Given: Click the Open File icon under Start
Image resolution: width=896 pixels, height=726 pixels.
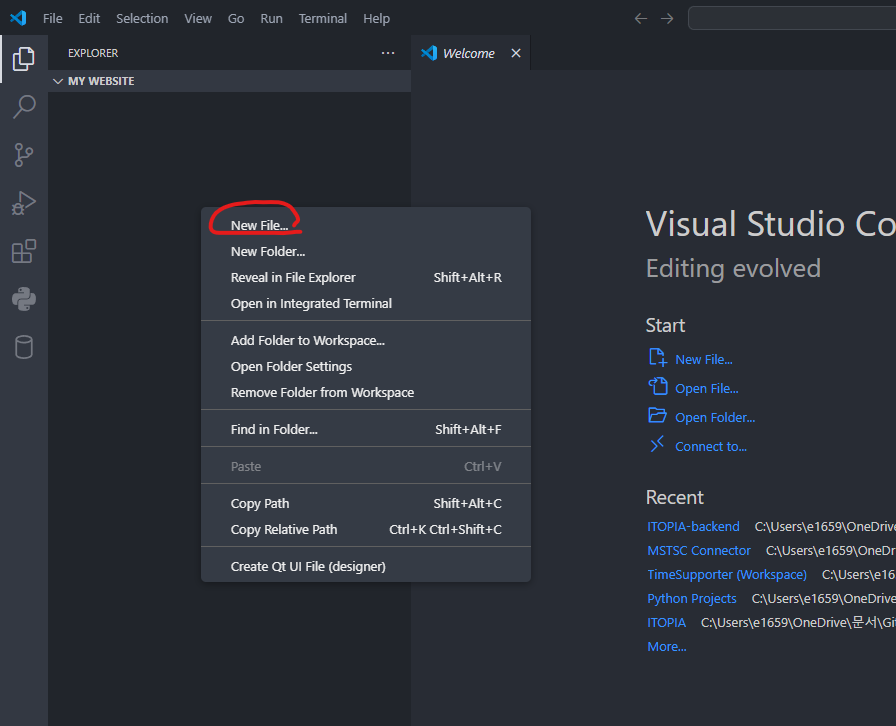Looking at the screenshot, I should coord(658,386).
